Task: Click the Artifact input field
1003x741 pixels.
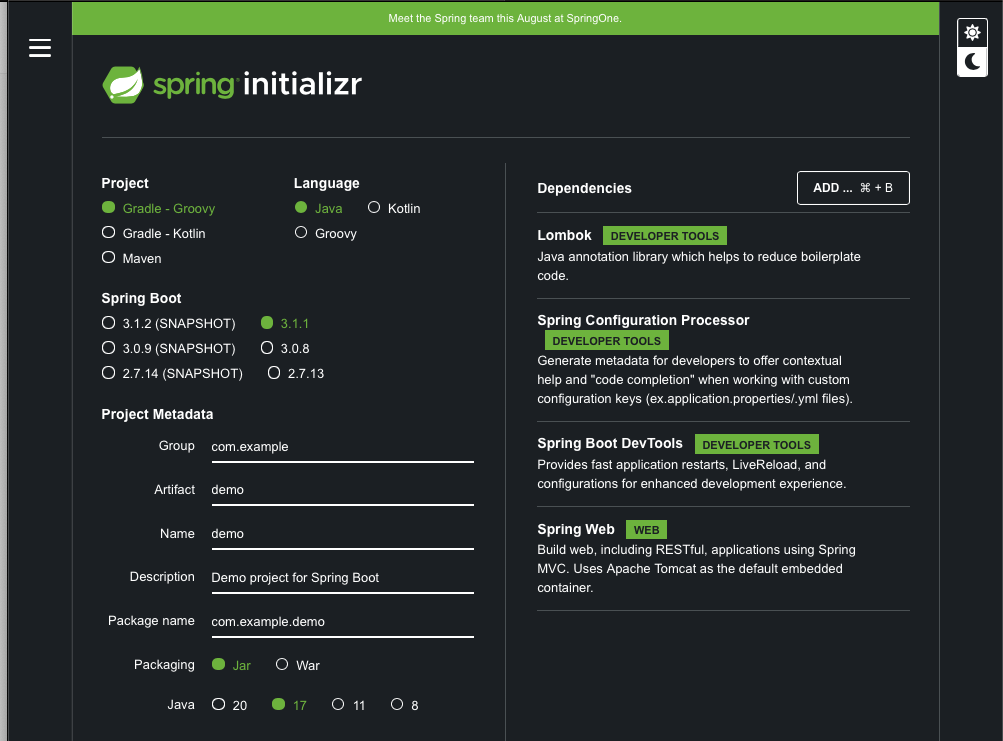Action: (342, 490)
